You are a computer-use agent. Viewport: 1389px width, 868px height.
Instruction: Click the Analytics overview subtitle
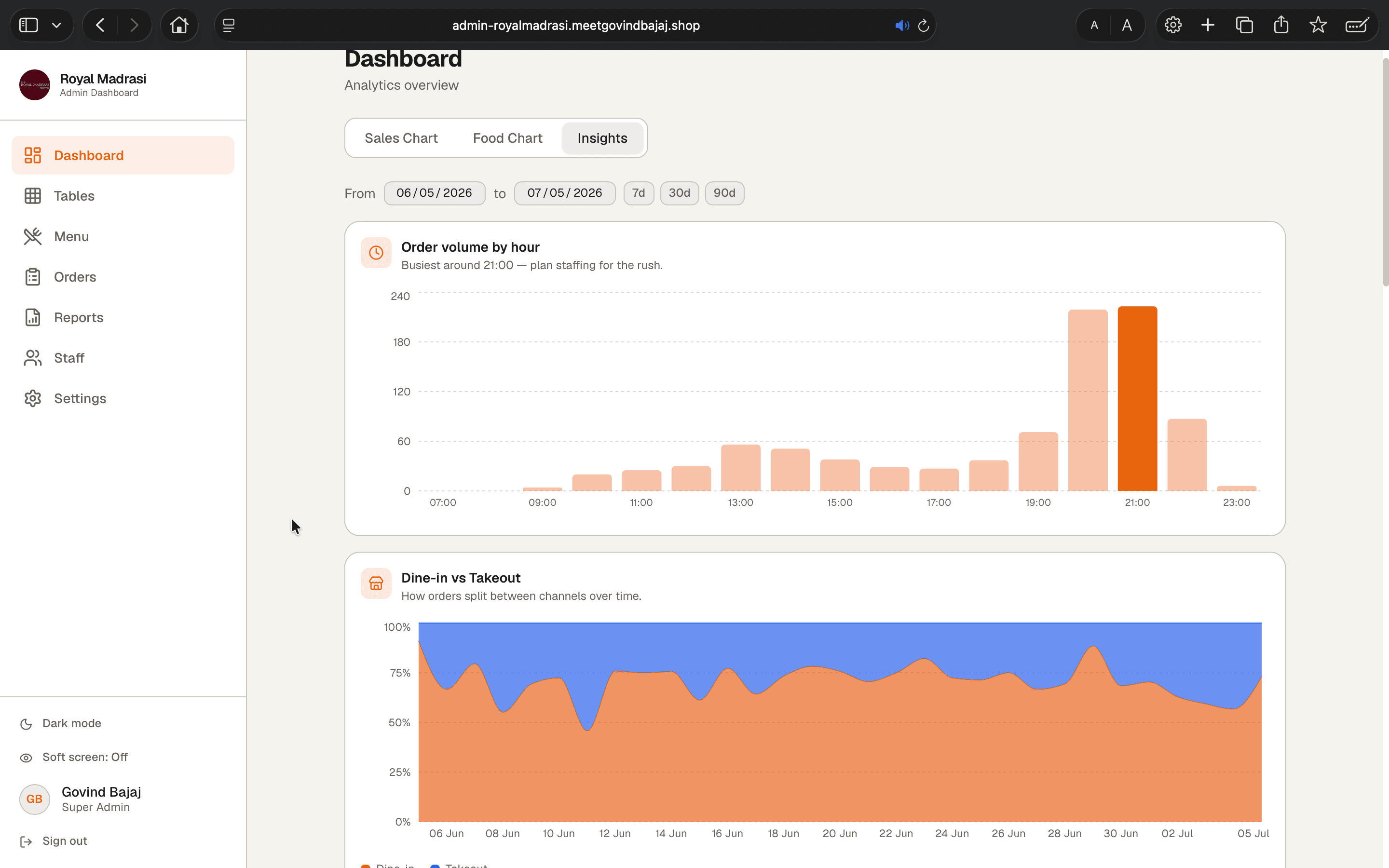(401, 85)
